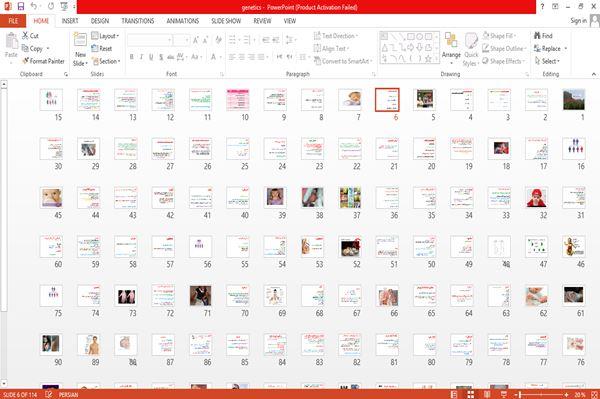Collapse the ribbon with the arrow
The width and height of the screenshot is (600, 399).
point(593,74)
